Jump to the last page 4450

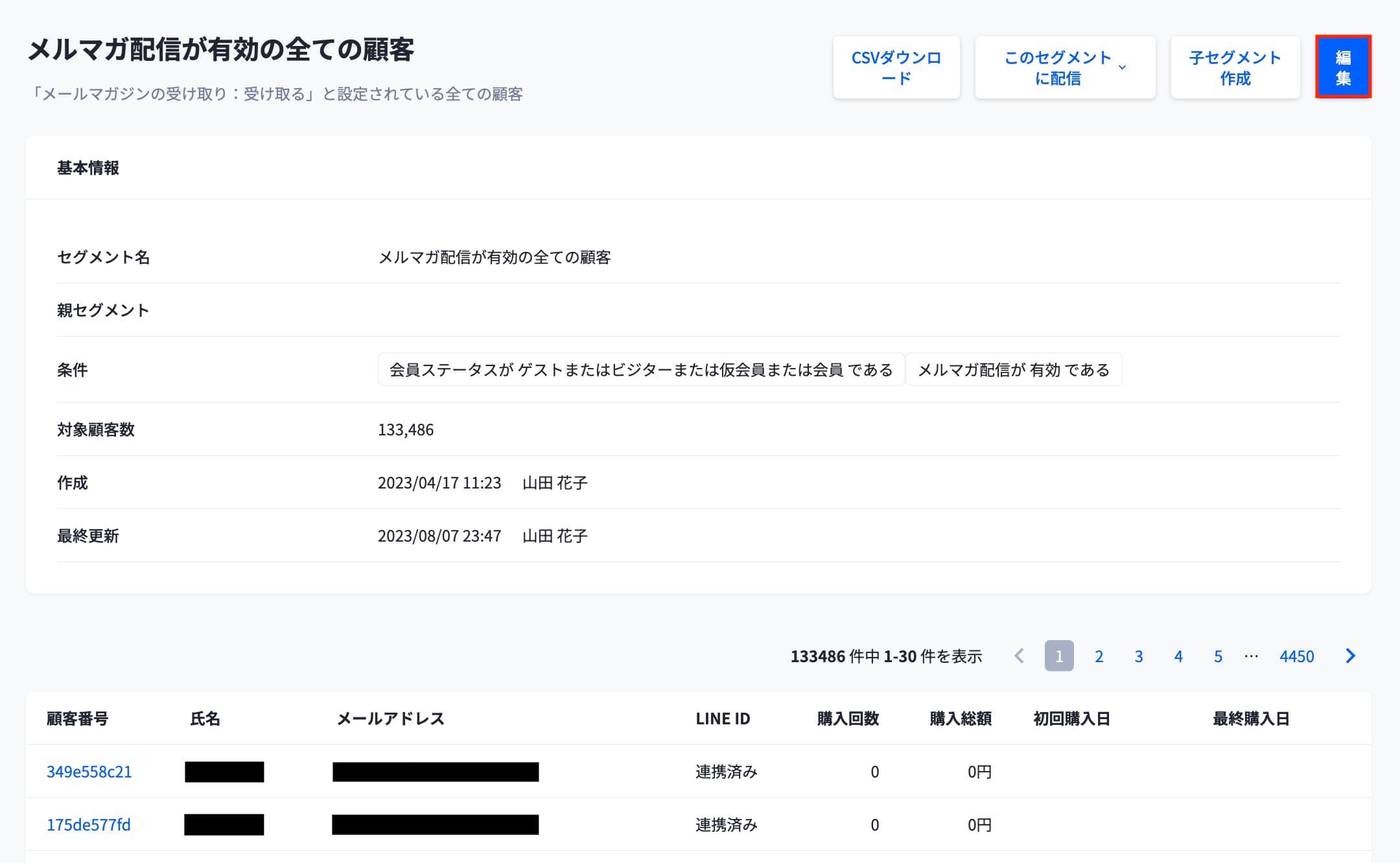1296,656
